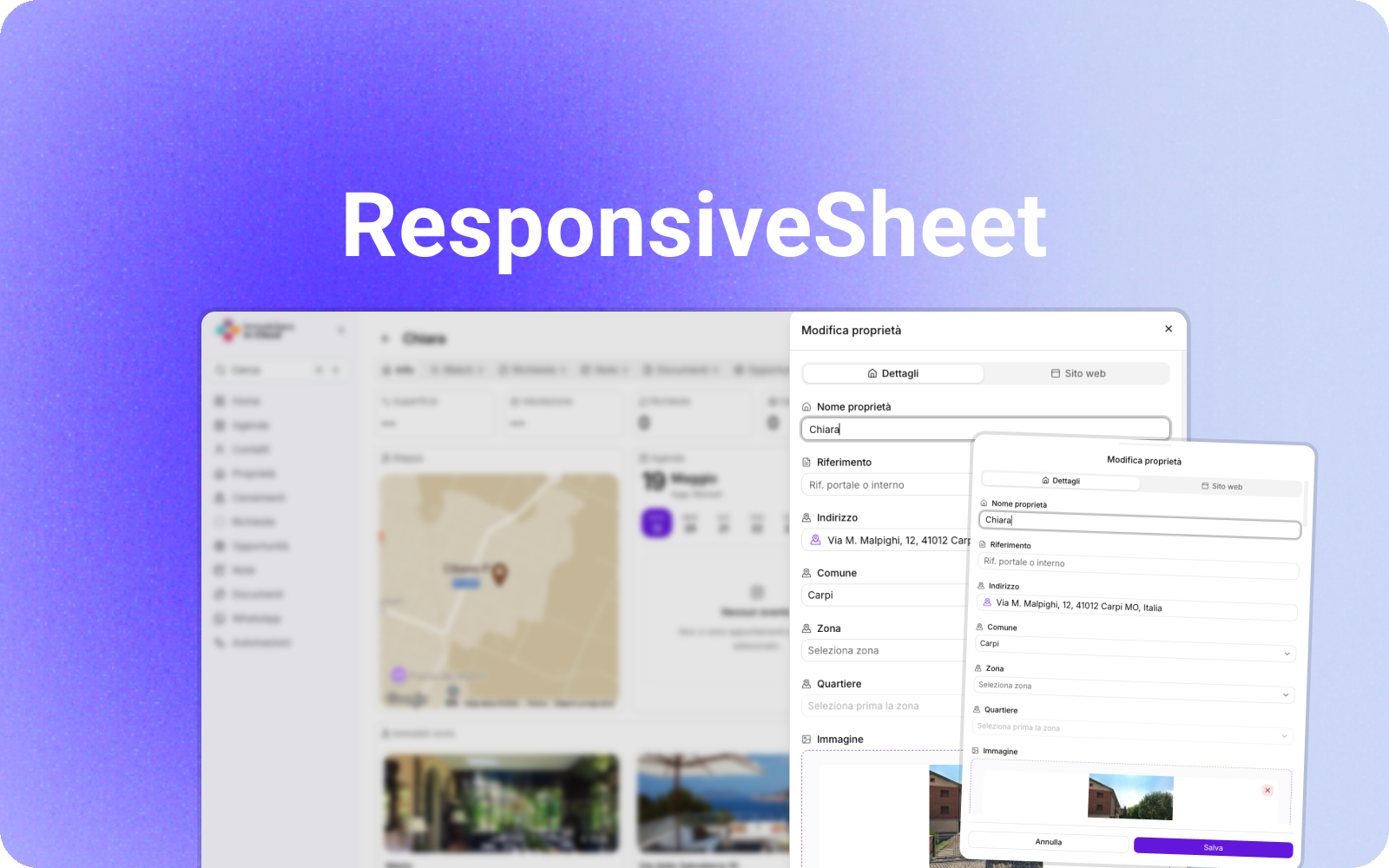Click multicolor app logo in blurred sidebar
Image resolution: width=1389 pixels, height=868 pixels.
coord(227,331)
